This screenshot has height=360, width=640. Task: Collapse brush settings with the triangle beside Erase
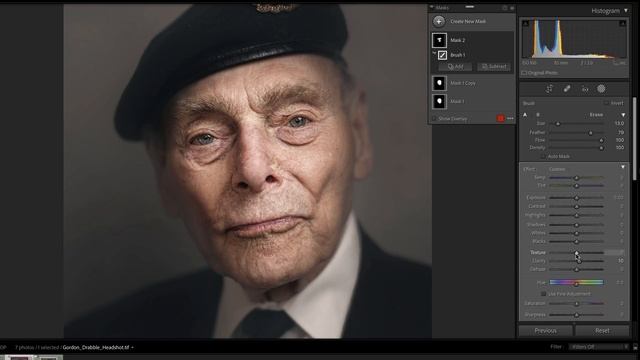point(623,115)
